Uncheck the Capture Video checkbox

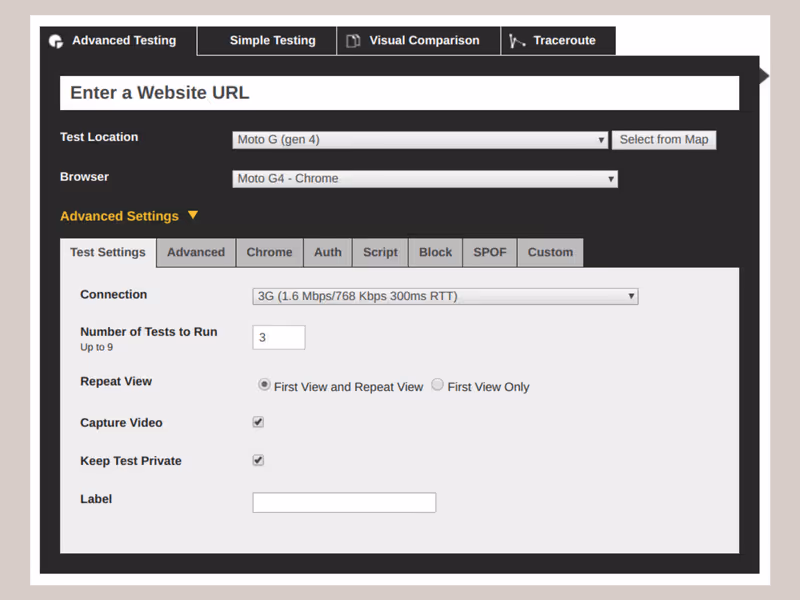click(x=258, y=422)
